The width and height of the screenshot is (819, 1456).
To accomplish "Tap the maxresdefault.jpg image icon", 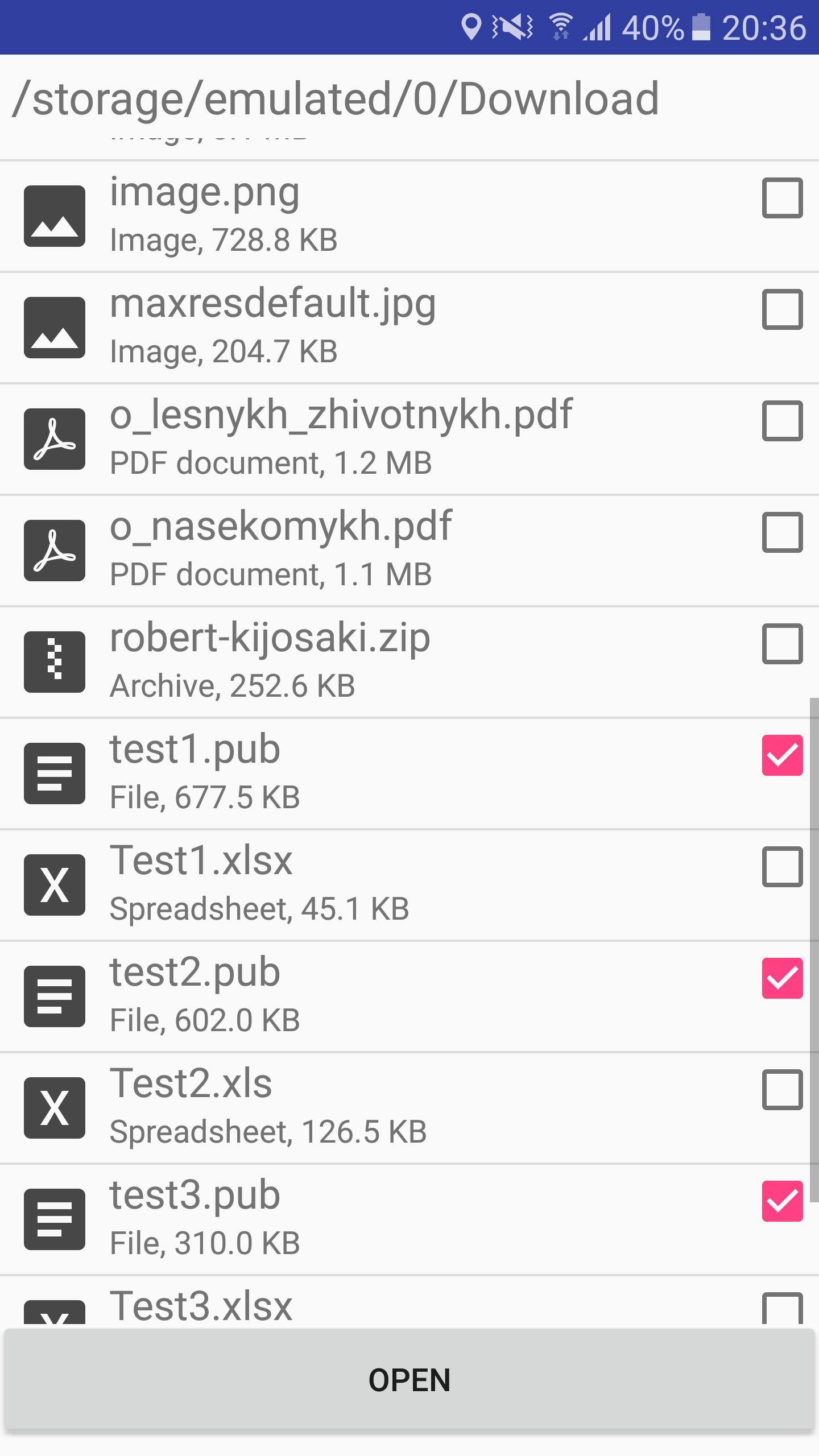I will pos(55,328).
